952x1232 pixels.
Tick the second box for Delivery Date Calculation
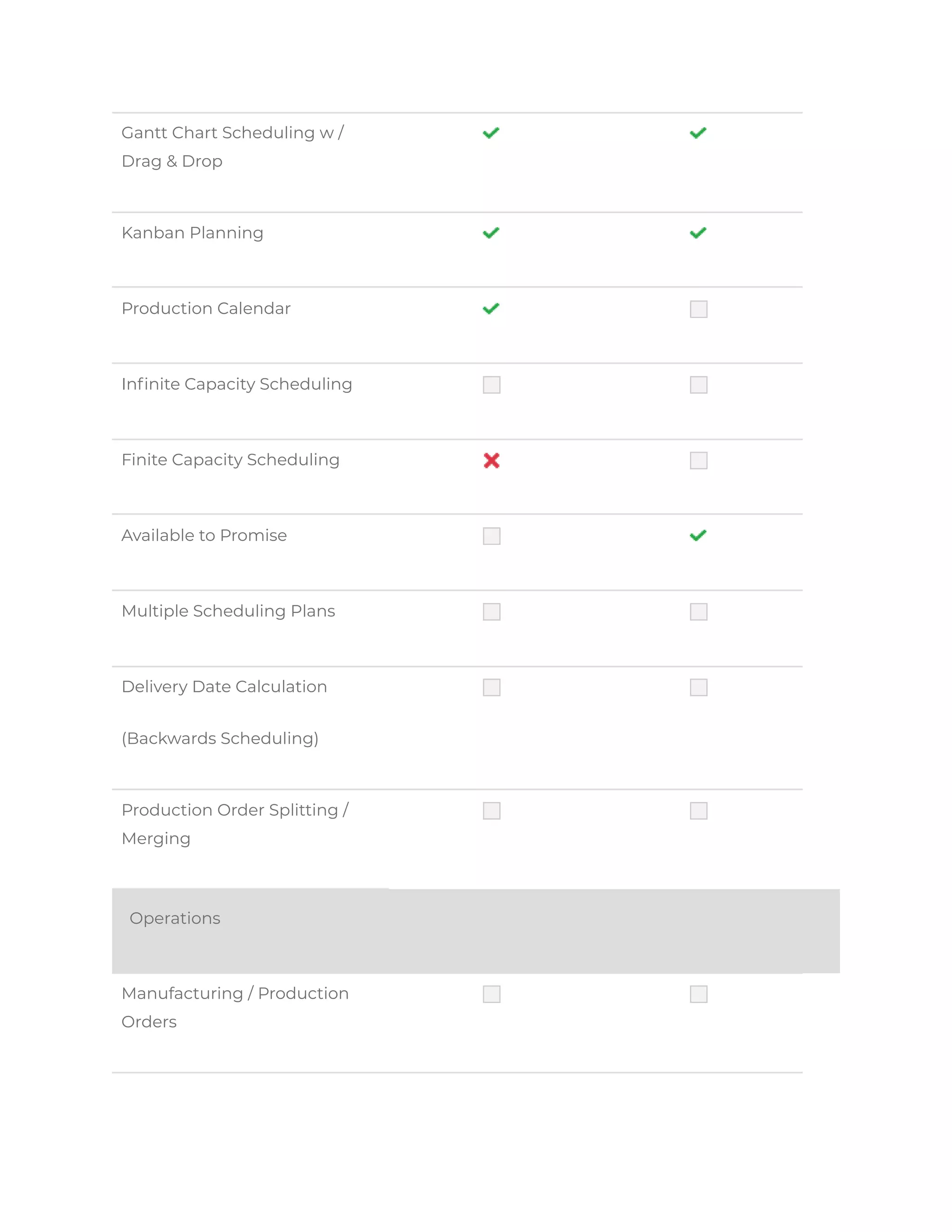click(x=699, y=687)
